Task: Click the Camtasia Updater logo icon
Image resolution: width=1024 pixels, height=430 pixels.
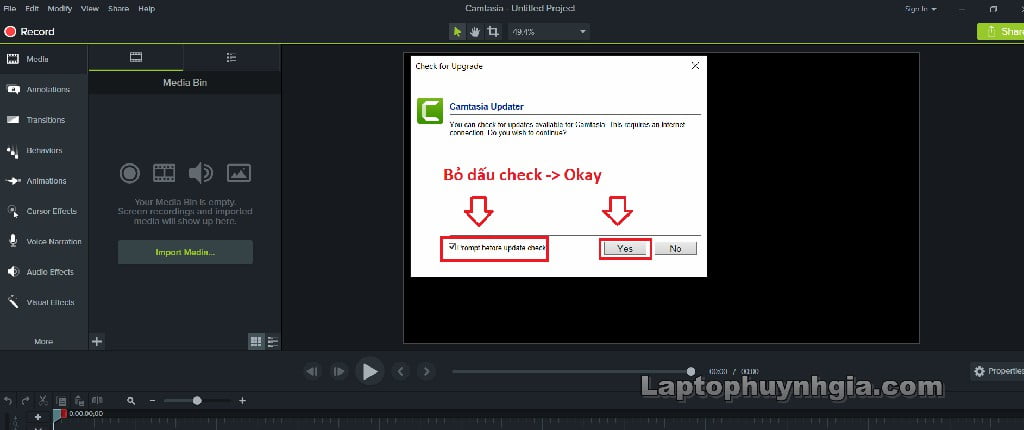Action: click(x=430, y=111)
